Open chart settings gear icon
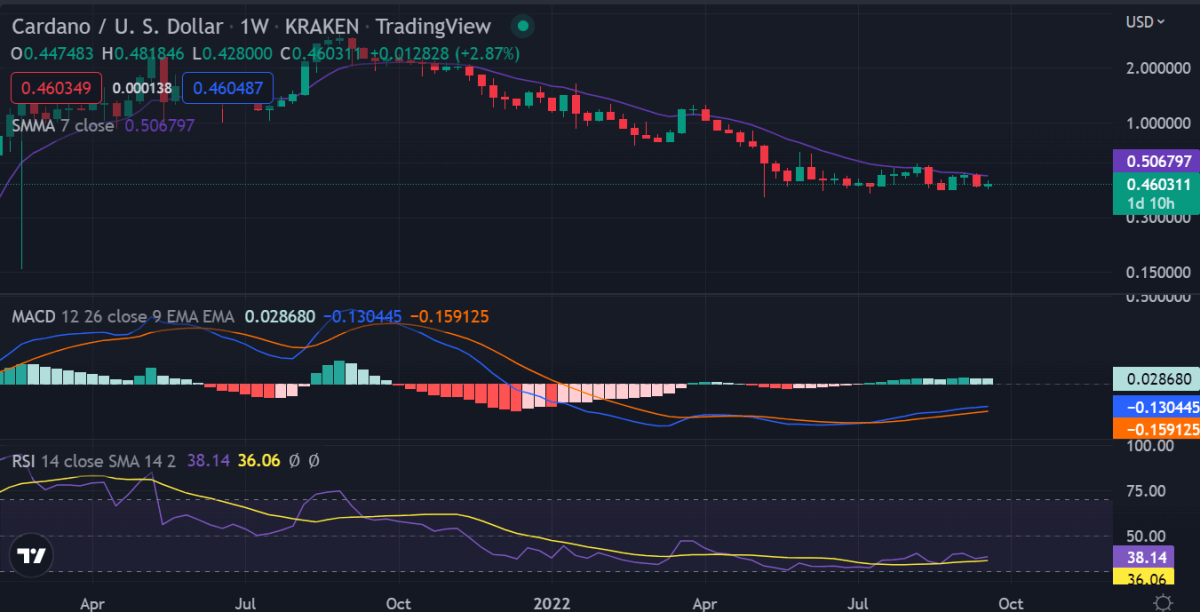1200x612 pixels. coord(1163,602)
